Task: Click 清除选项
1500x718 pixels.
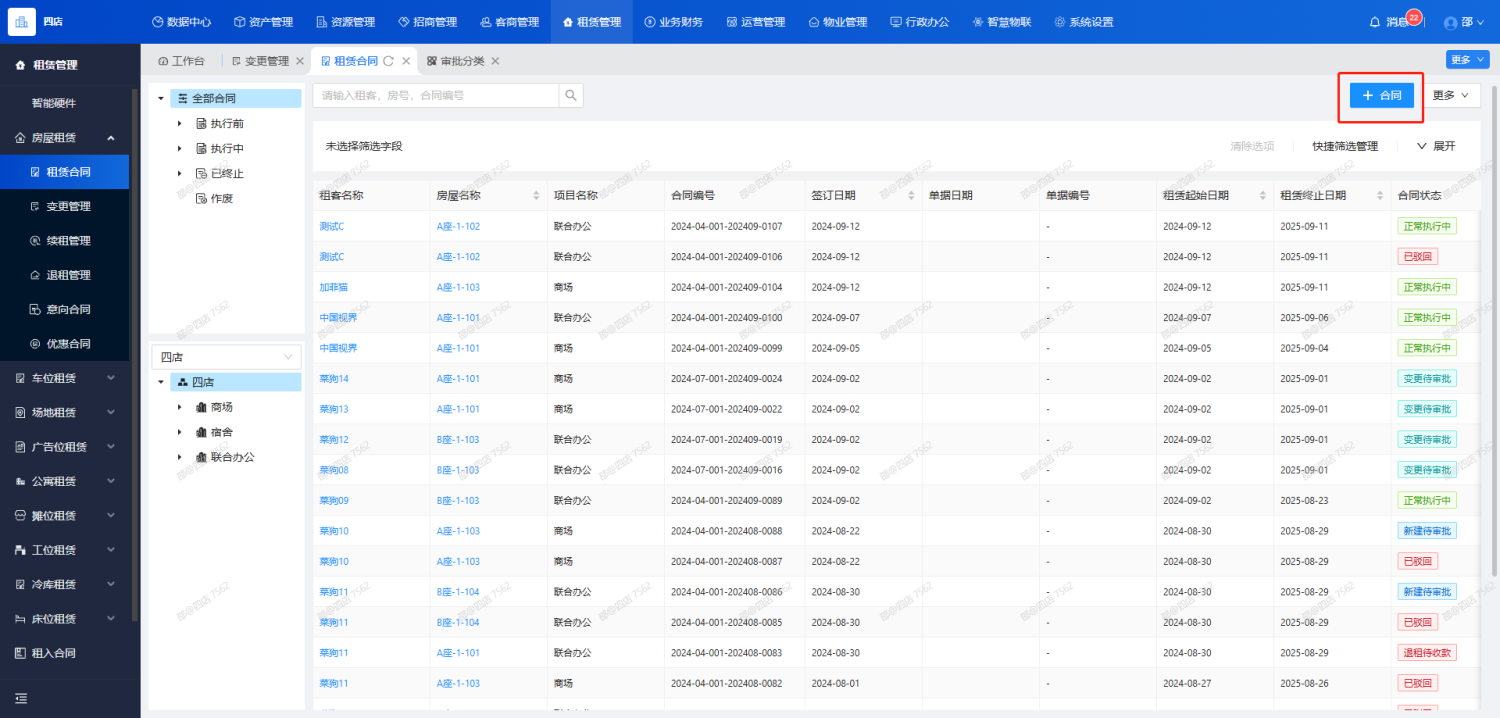Action: point(1252,146)
